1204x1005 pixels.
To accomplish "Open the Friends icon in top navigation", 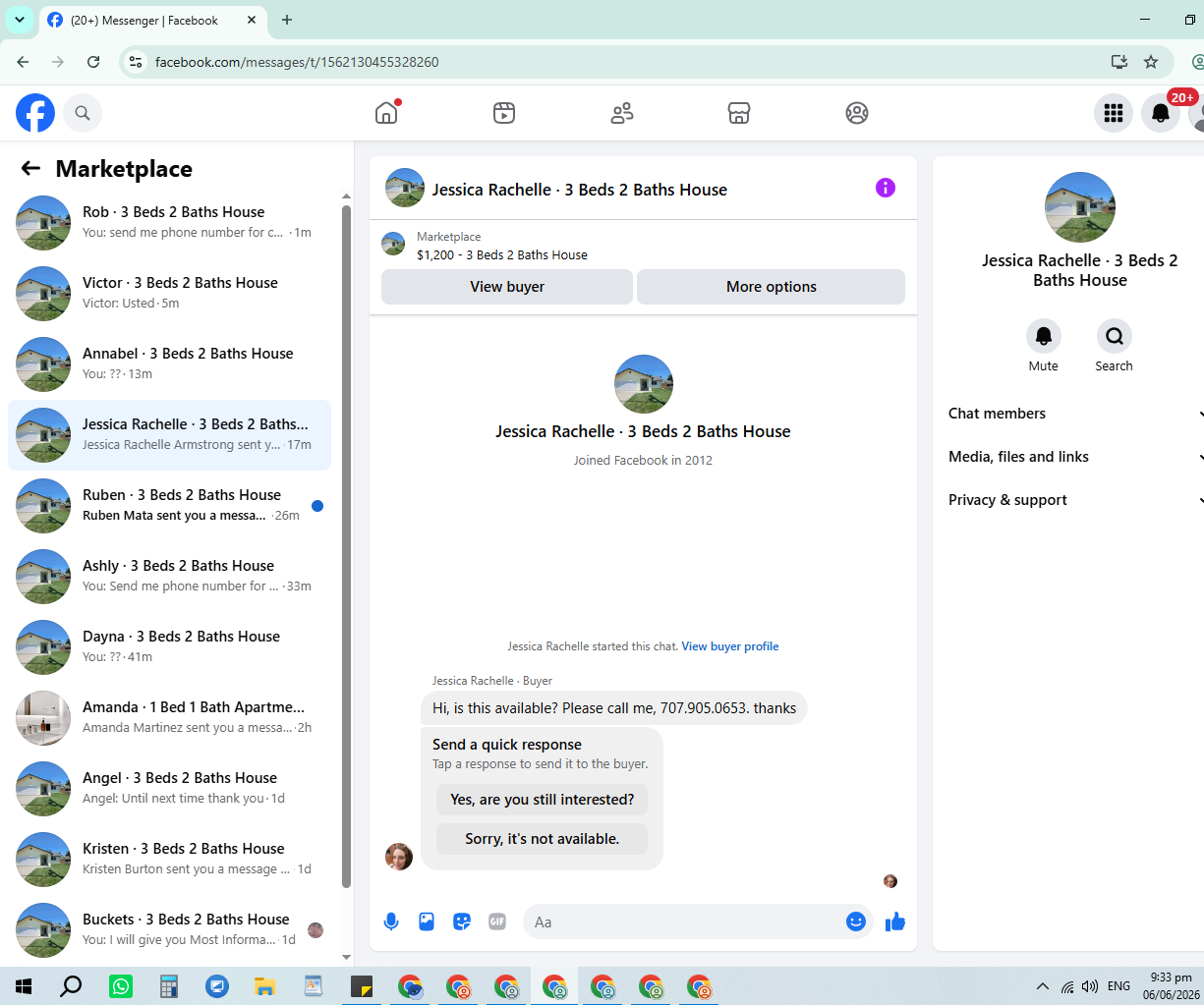I will [x=622, y=113].
